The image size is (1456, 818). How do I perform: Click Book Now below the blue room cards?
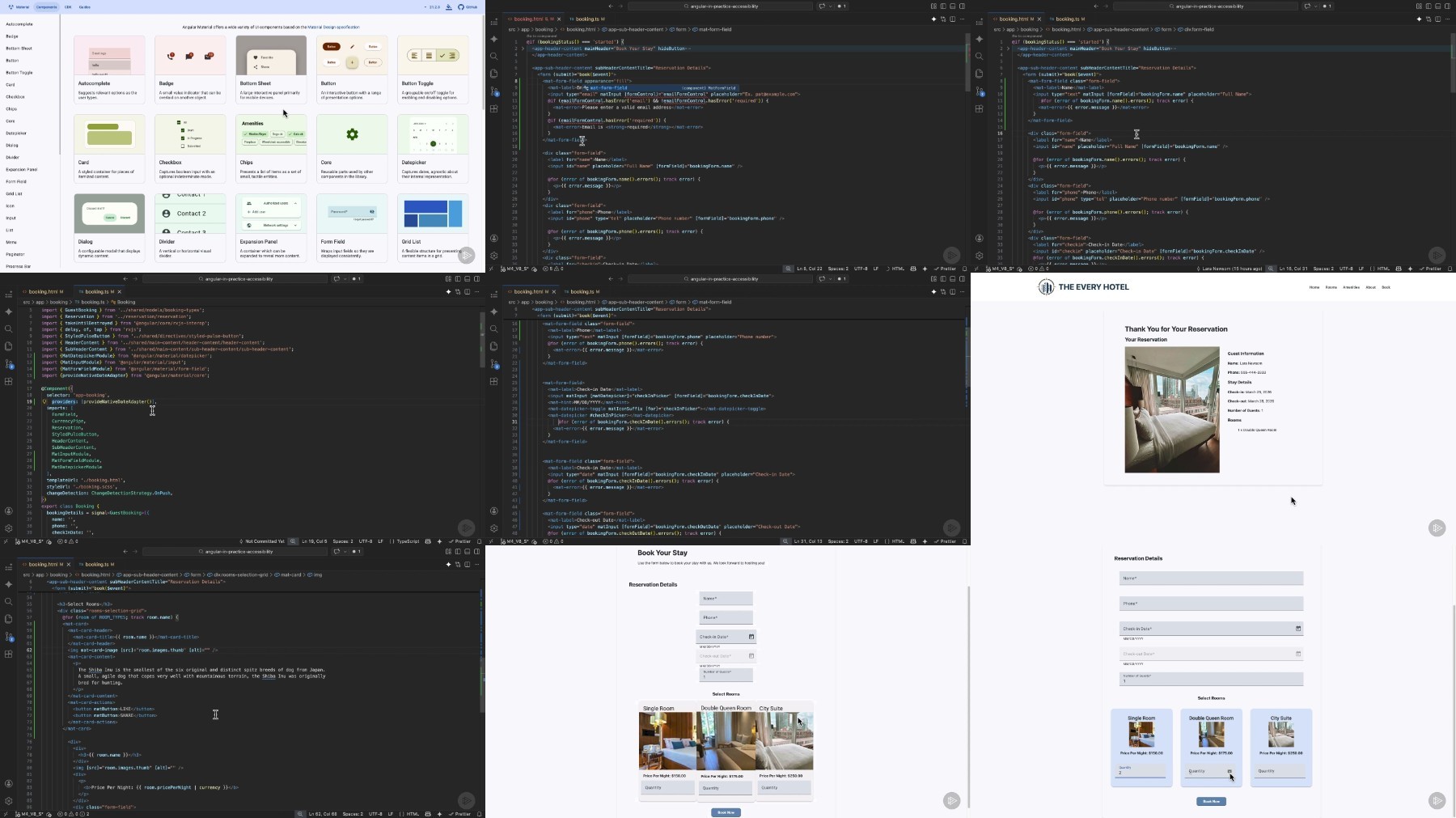coord(1211,801)
